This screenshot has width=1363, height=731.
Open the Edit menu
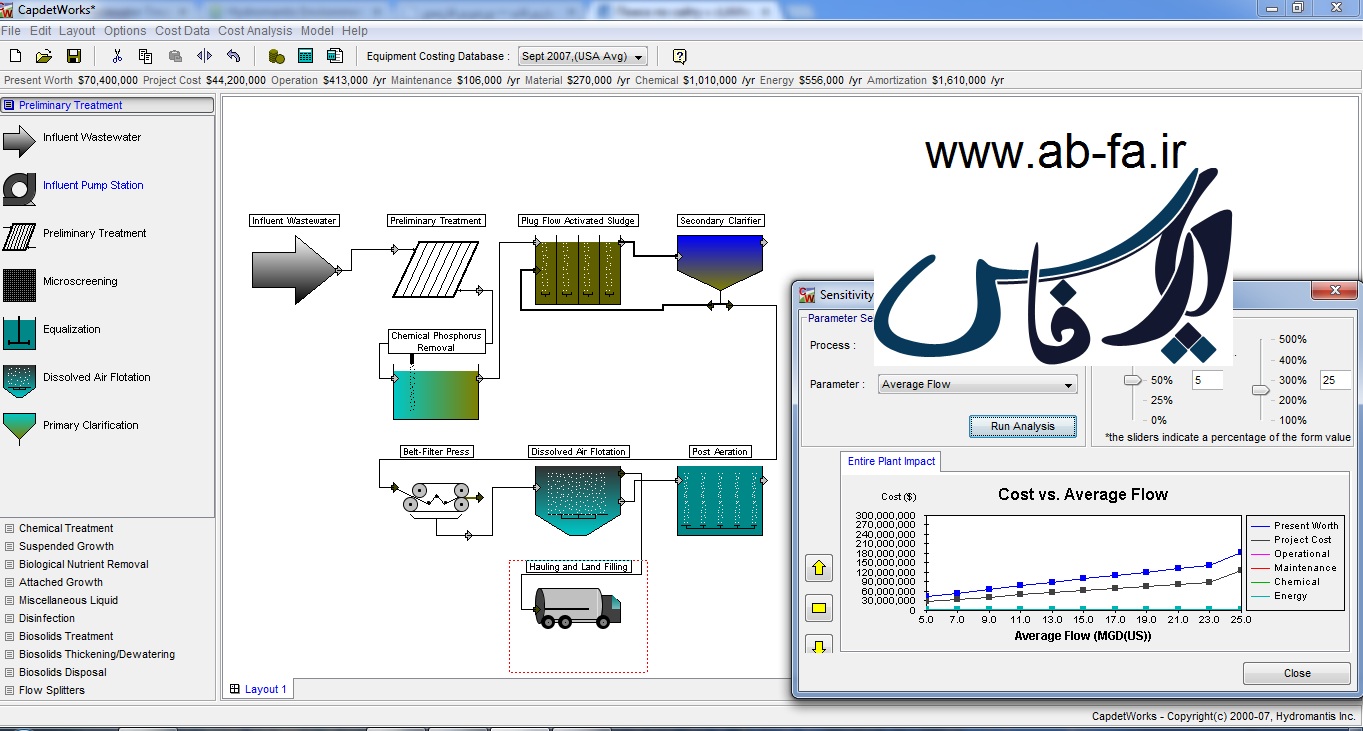[40, 31]
